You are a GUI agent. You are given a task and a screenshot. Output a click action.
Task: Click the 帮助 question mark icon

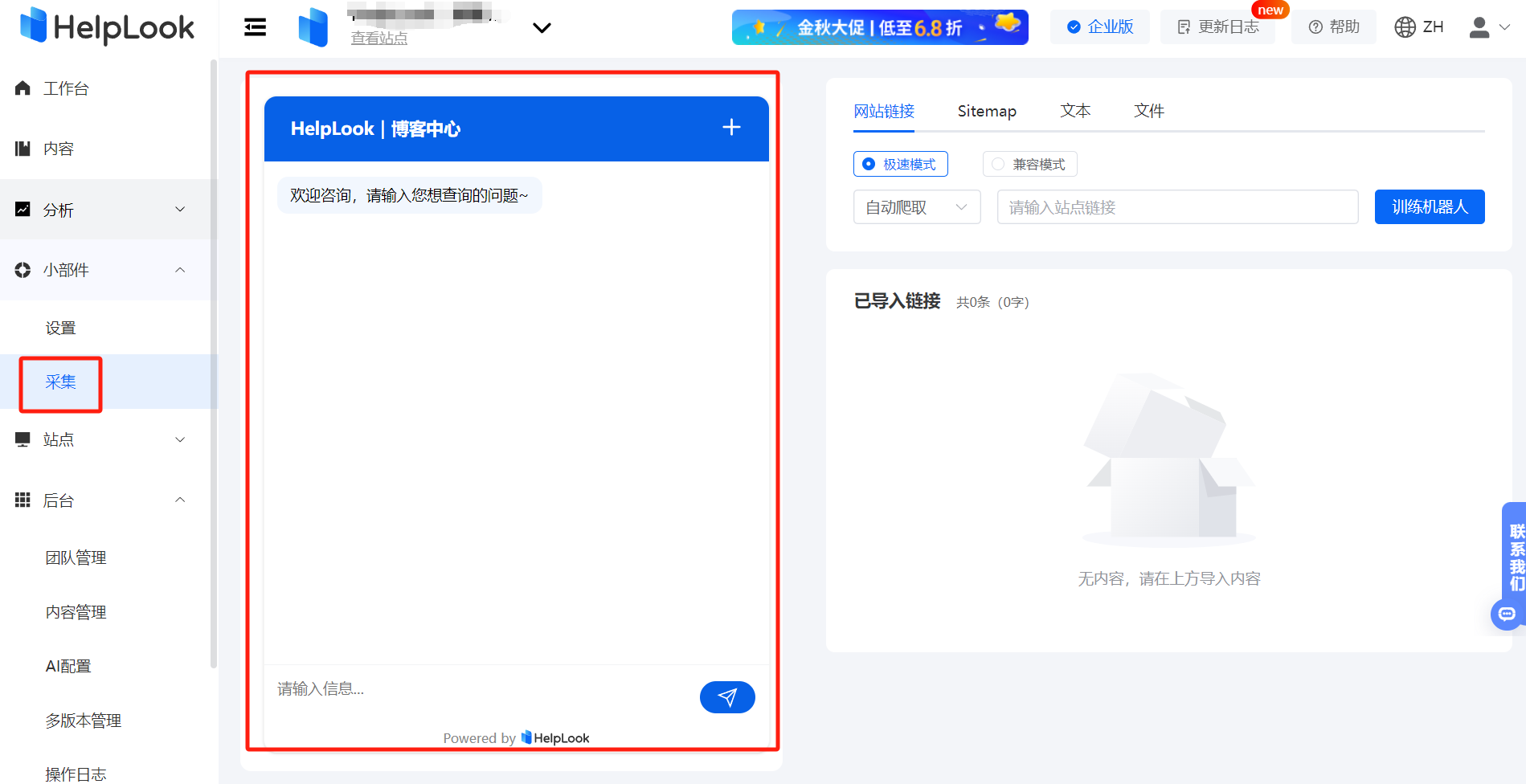pyautogui.click(x=1315, y=27)
